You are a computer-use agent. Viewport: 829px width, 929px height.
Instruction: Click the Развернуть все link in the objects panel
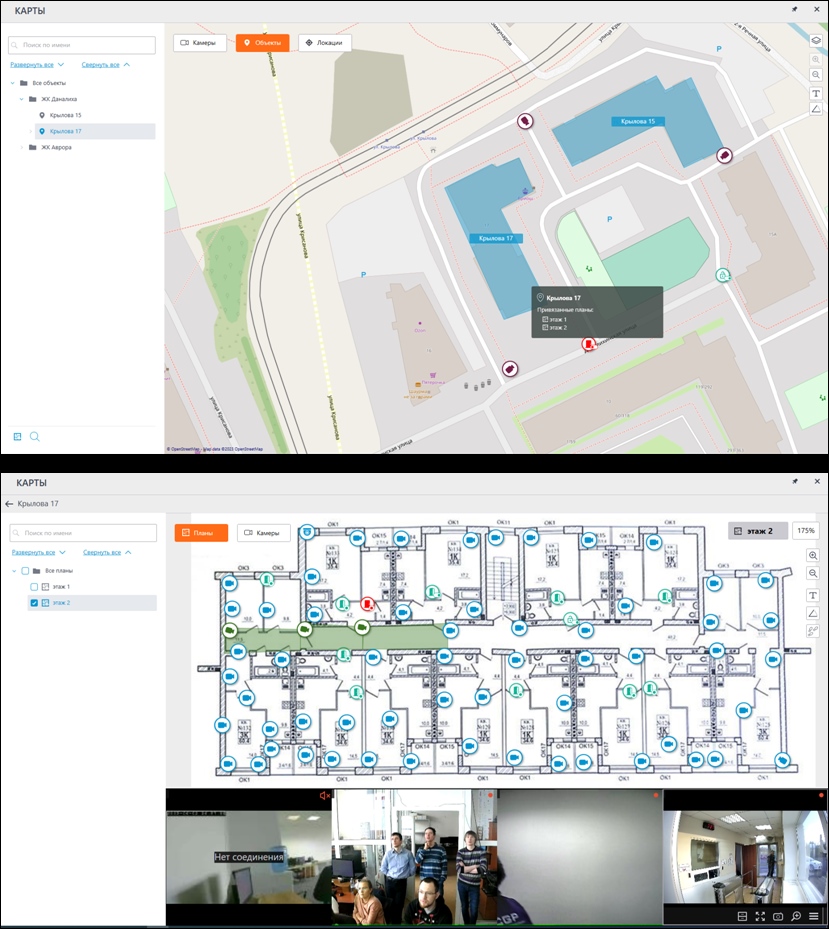pos(37,64)
